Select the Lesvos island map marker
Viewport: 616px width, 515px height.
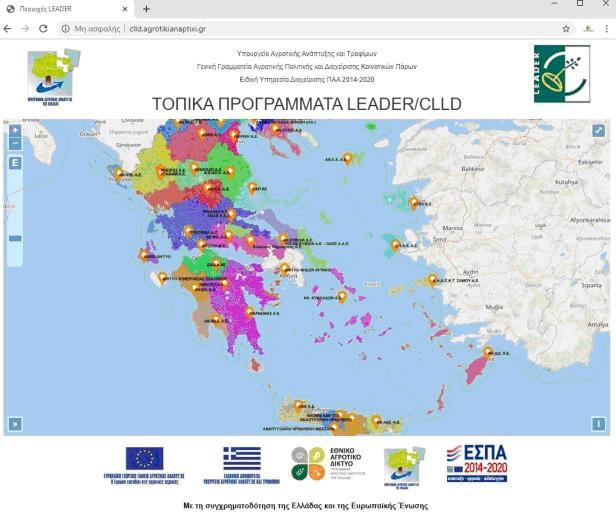point(413,201)
